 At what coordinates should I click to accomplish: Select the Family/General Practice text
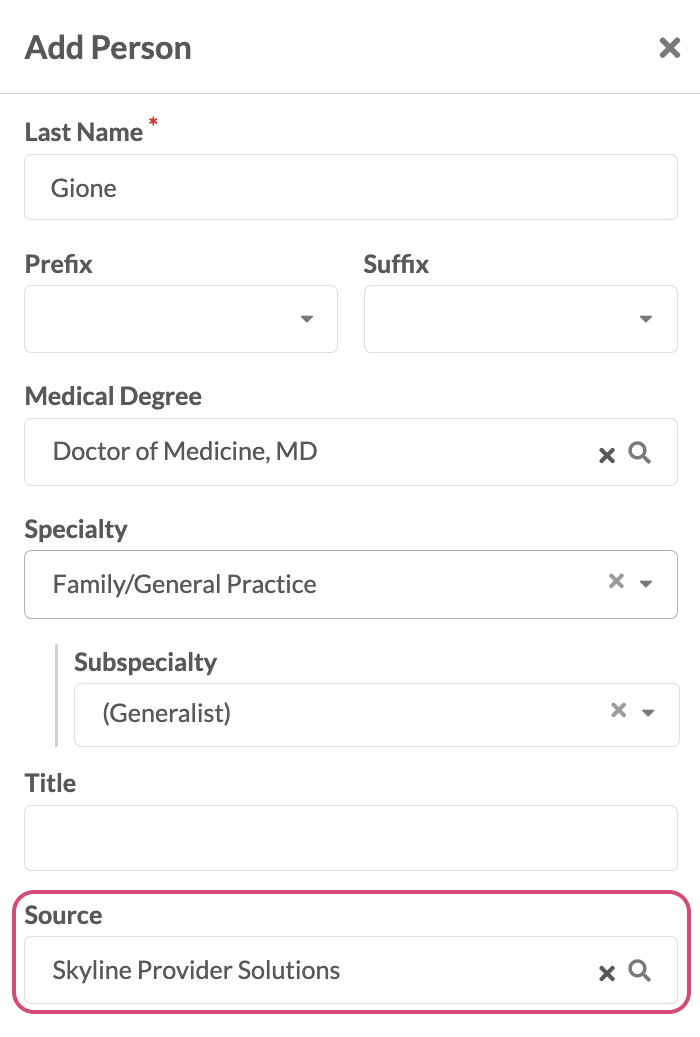184,585
